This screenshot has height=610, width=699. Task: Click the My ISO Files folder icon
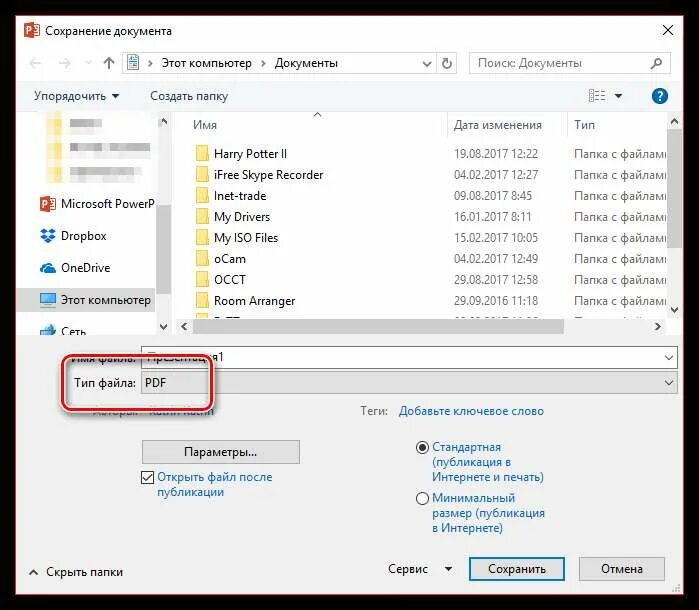coord(202,238)
